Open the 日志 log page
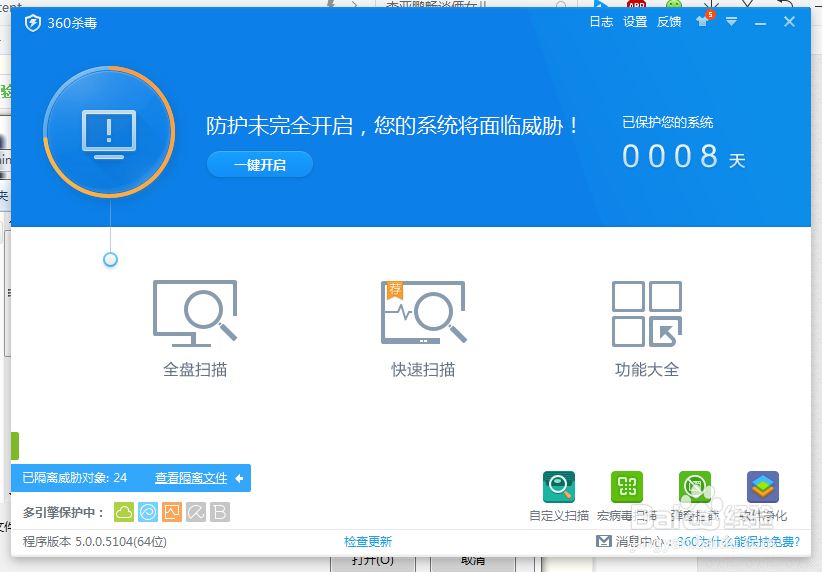This screenshot has height=572, width=822. [x=601, y=22]
